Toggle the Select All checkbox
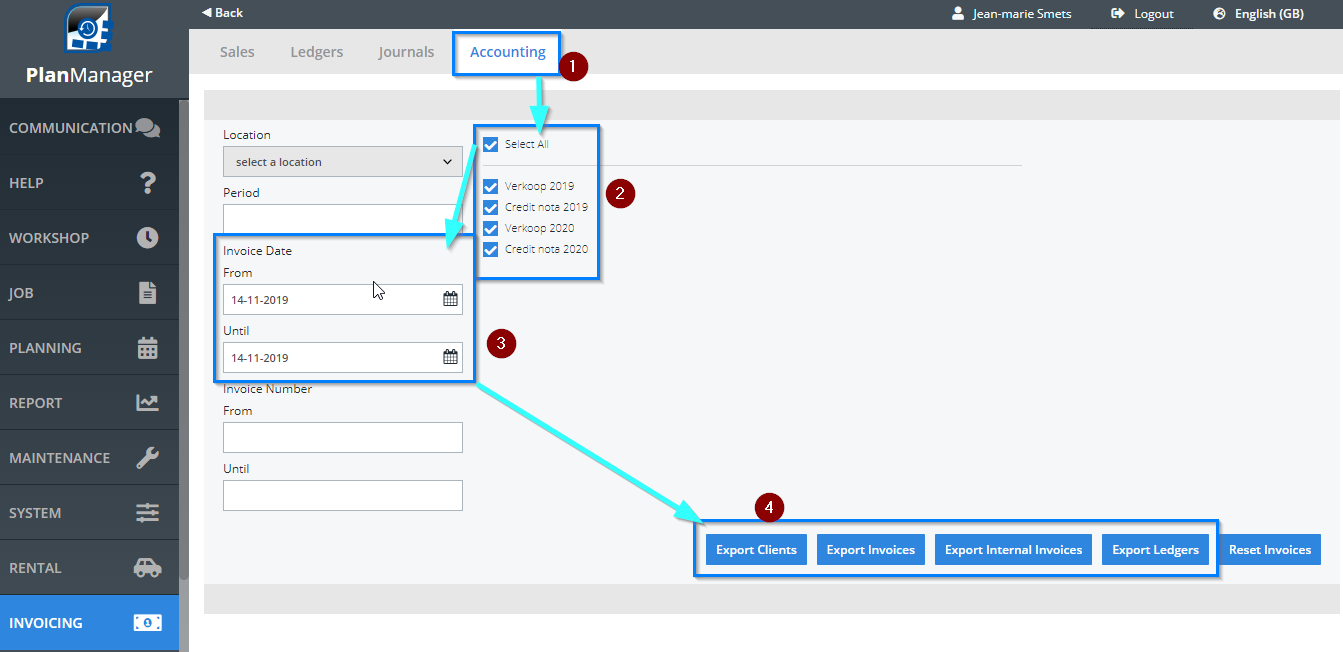1343x652 pixels. pyautogui.click(x=490, y=144)
